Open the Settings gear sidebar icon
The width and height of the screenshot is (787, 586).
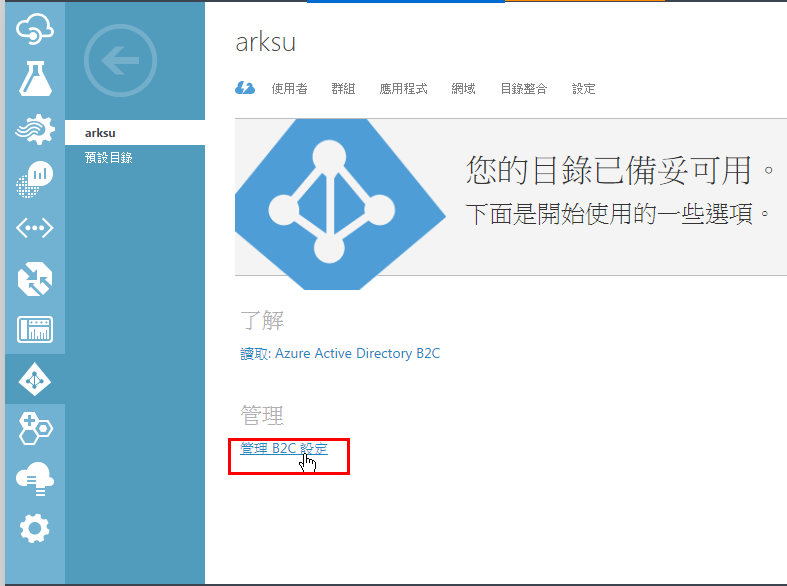[35, 528]
